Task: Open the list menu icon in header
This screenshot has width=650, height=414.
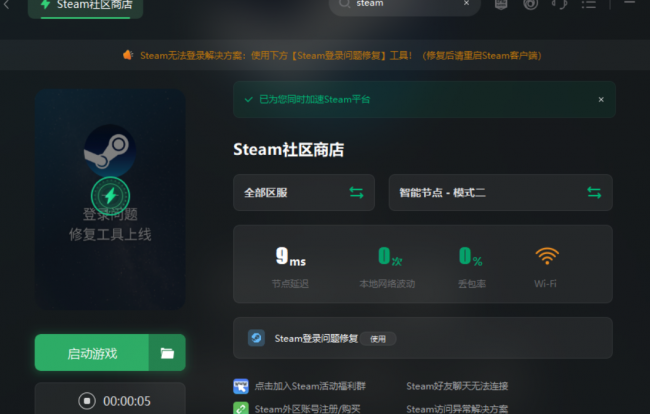Action: pos(589,5)
